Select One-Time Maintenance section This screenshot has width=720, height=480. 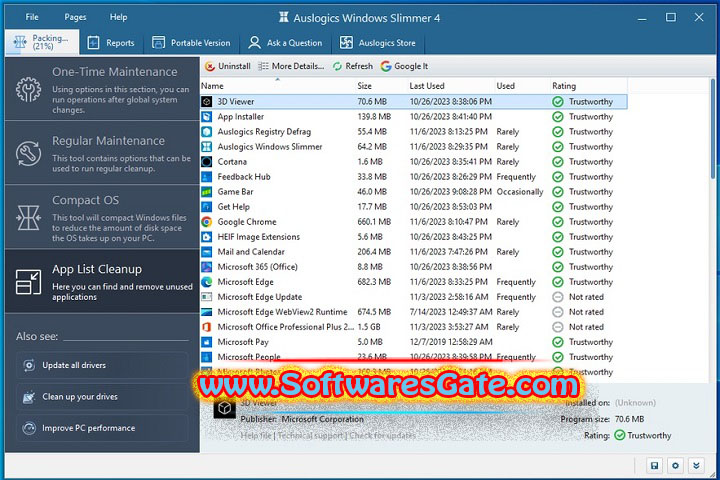coord(102,89)
